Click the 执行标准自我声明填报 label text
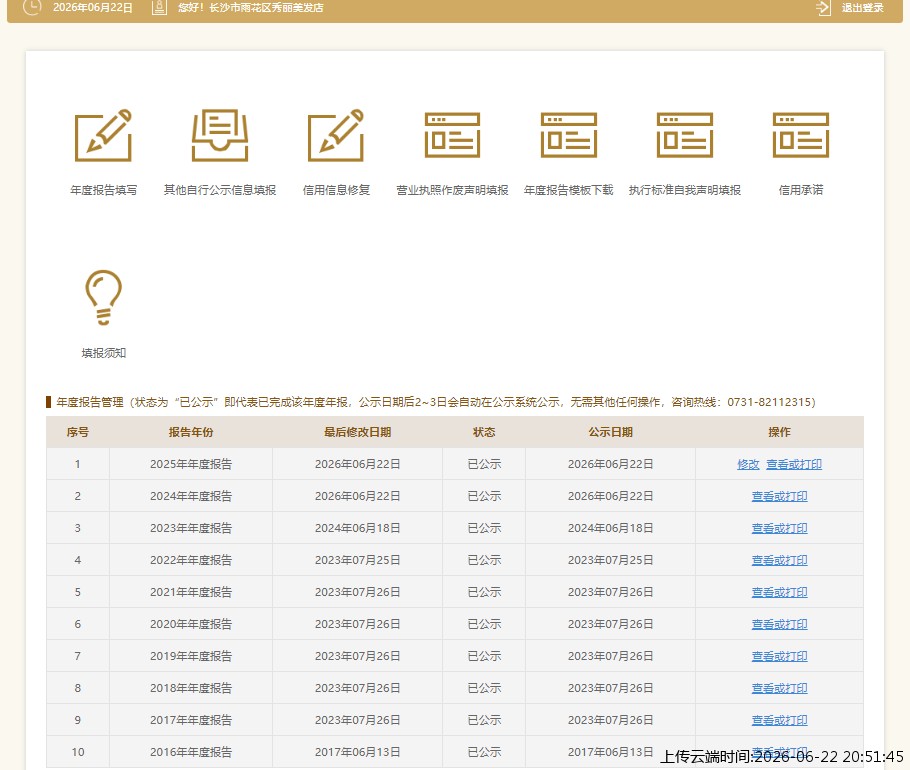The width and height of the screenshot is (910, 770). pos(685,190)
